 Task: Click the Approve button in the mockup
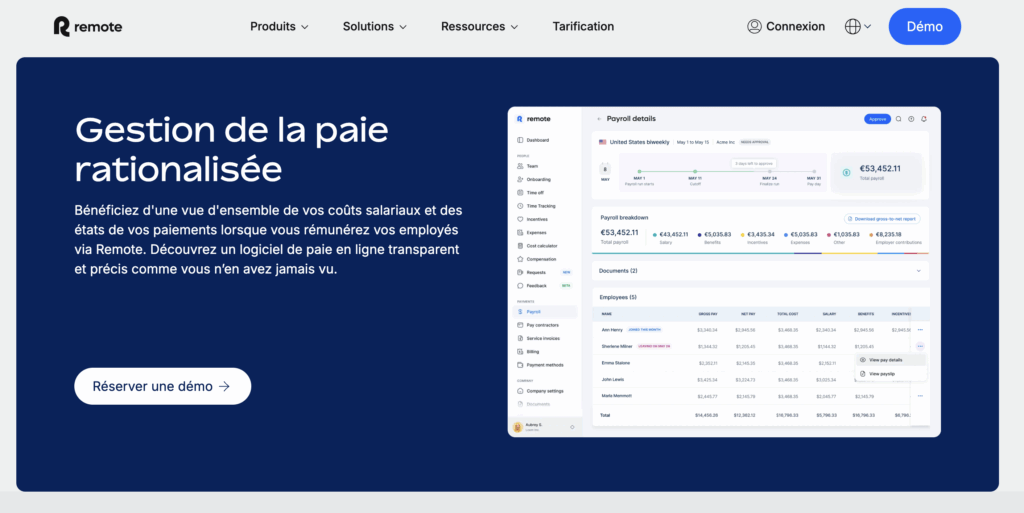877,119
